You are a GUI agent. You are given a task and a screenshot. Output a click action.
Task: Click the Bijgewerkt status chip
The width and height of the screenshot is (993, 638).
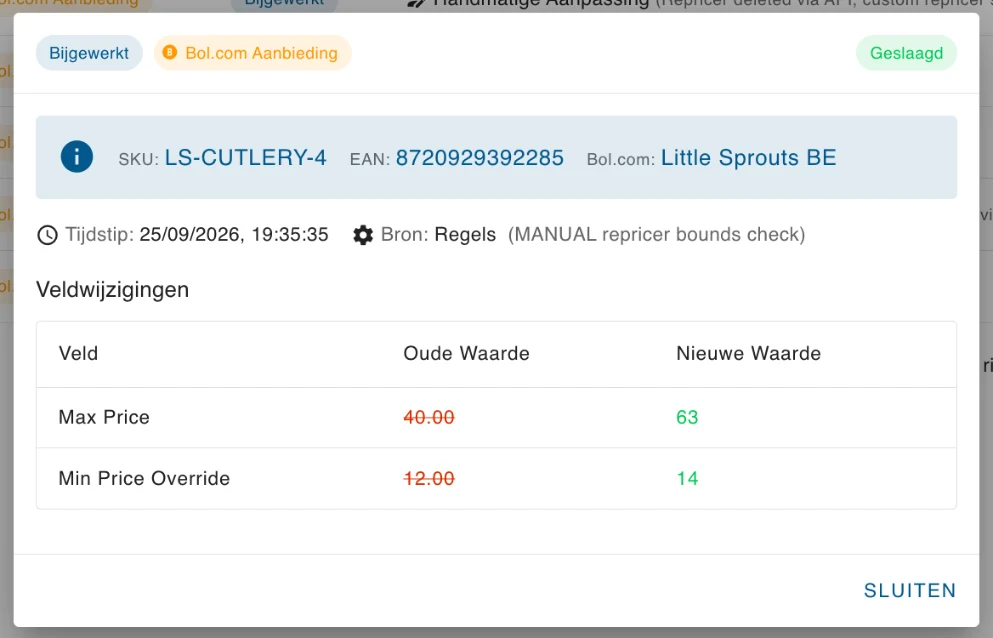[x=89, y=53]
